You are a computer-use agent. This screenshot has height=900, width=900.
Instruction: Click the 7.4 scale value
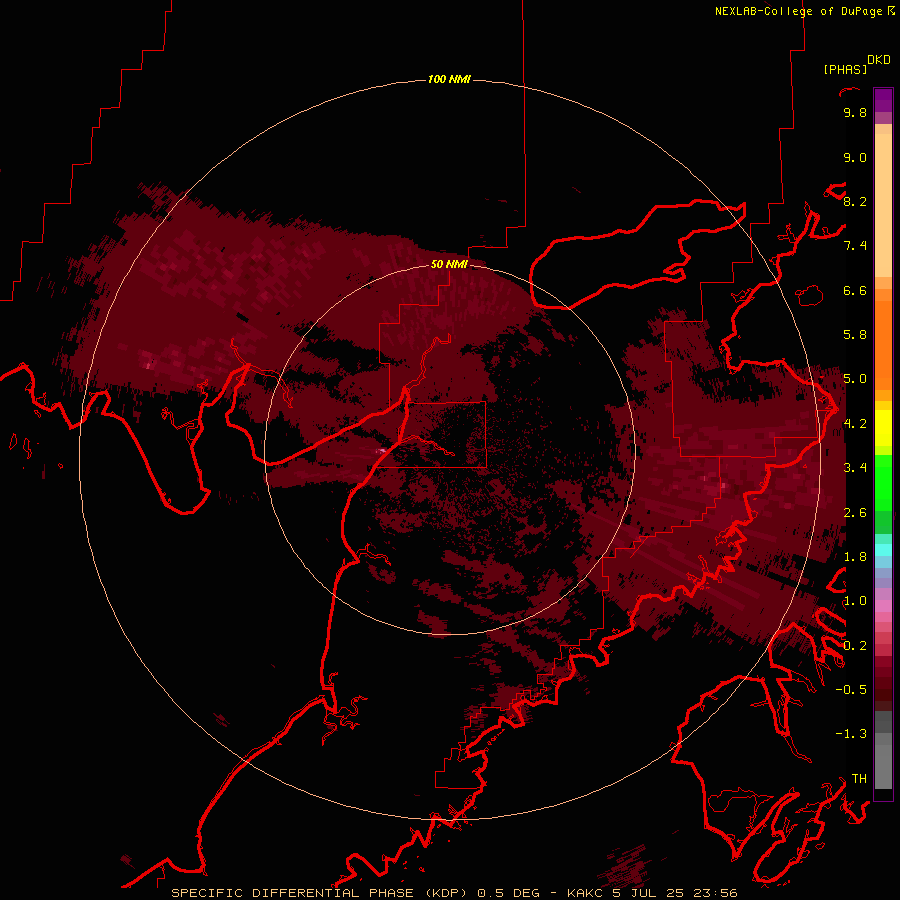tap(855, 246)
